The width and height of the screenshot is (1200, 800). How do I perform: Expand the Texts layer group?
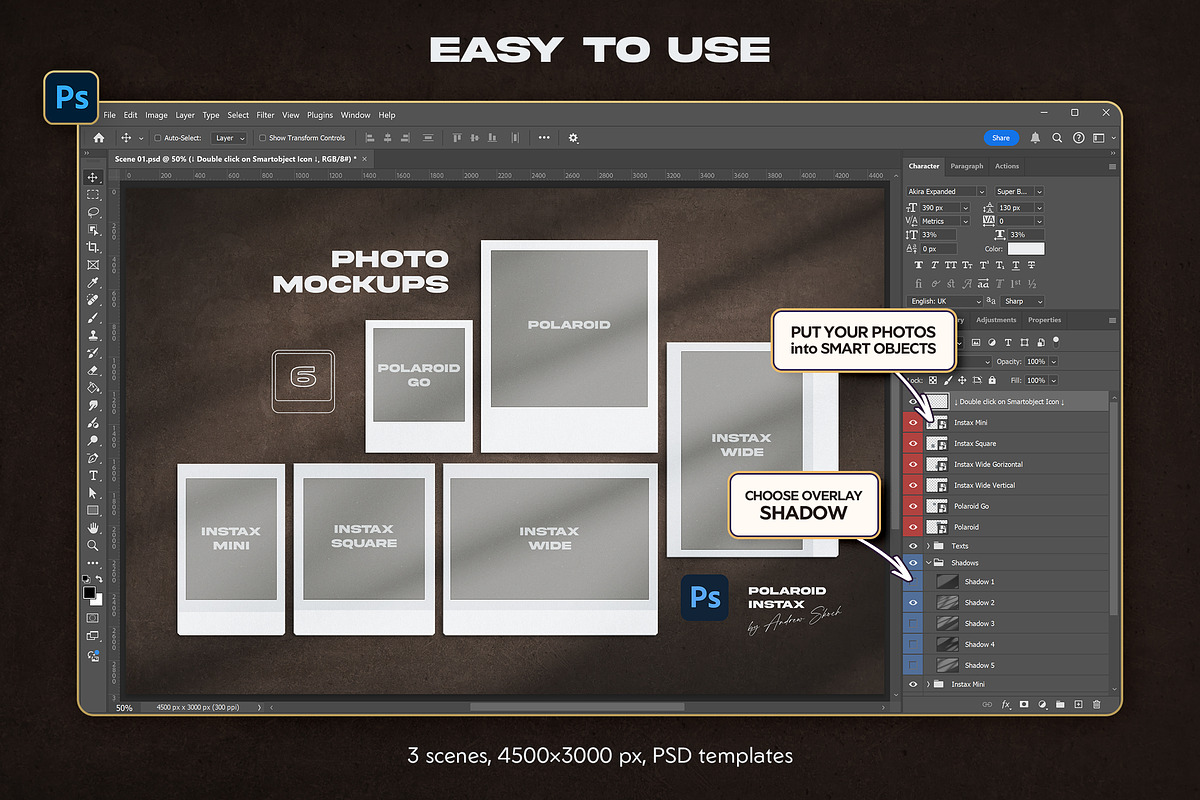click(x=929, y=546)
